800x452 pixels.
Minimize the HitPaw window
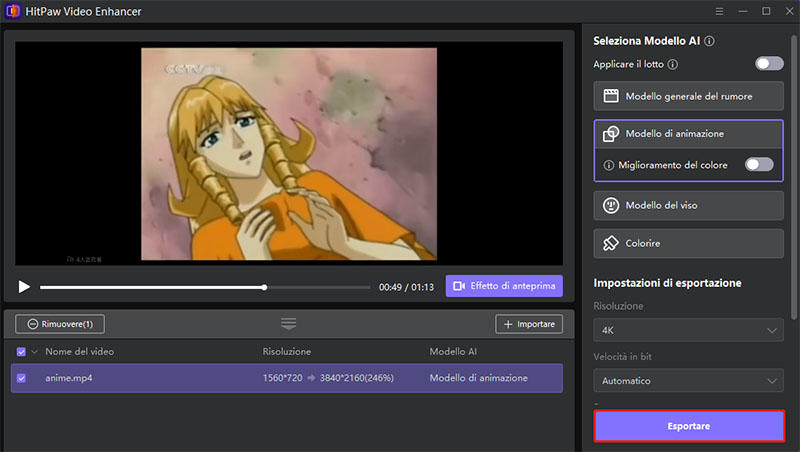pos(743,11)
